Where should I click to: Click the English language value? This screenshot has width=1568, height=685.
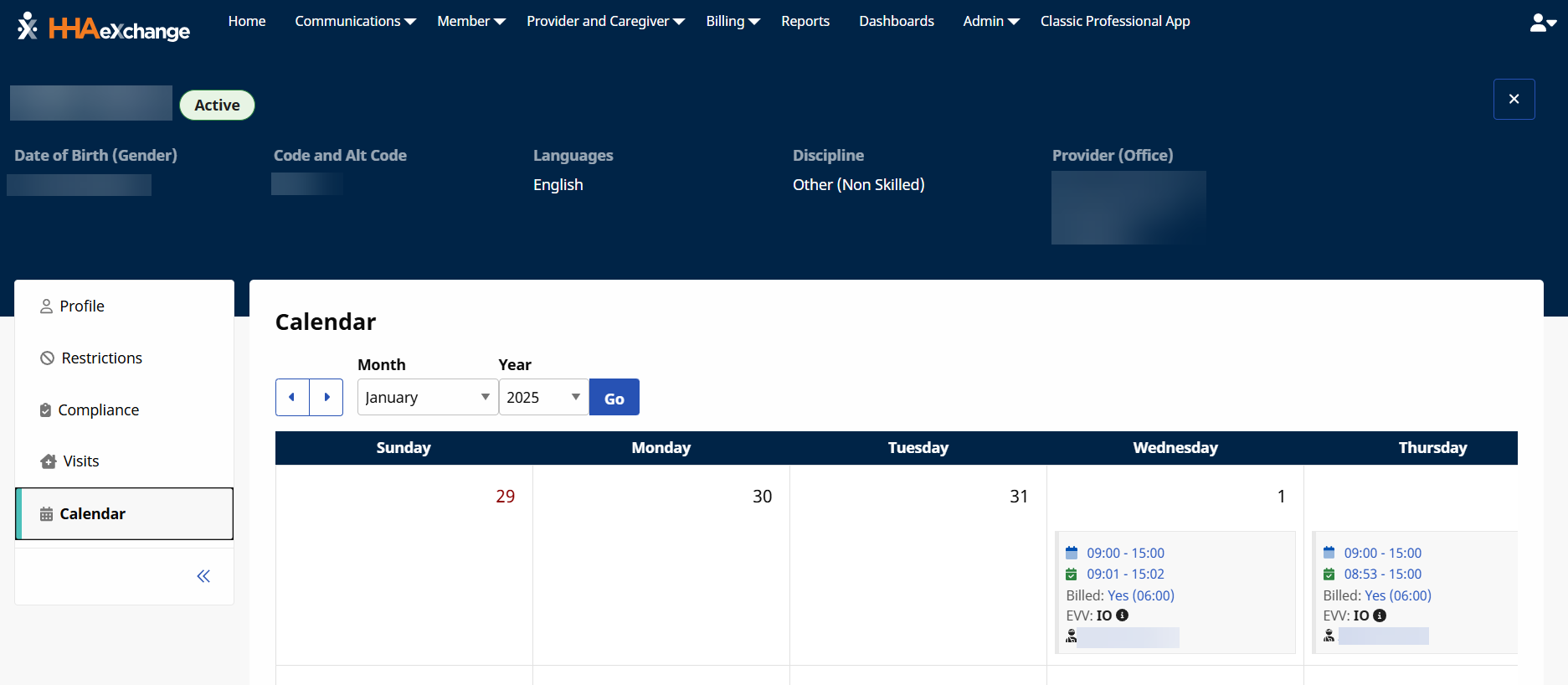(558, 185)
